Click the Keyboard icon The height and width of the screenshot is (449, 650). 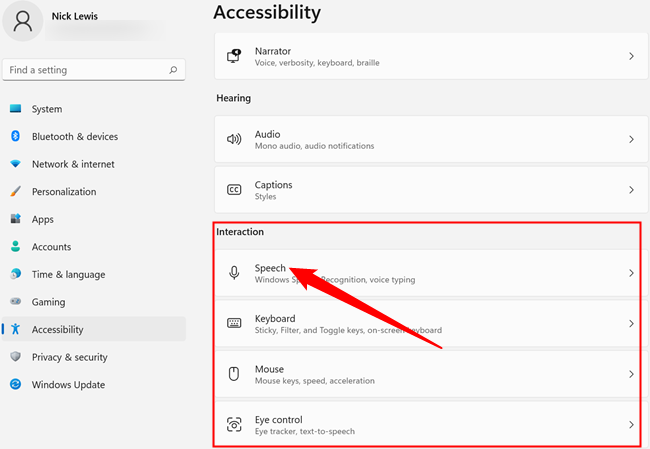(x=234, y=323)
